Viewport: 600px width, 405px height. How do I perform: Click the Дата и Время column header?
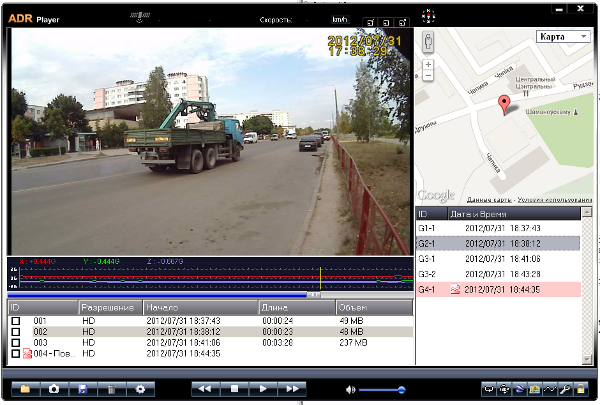coord(514,214)
